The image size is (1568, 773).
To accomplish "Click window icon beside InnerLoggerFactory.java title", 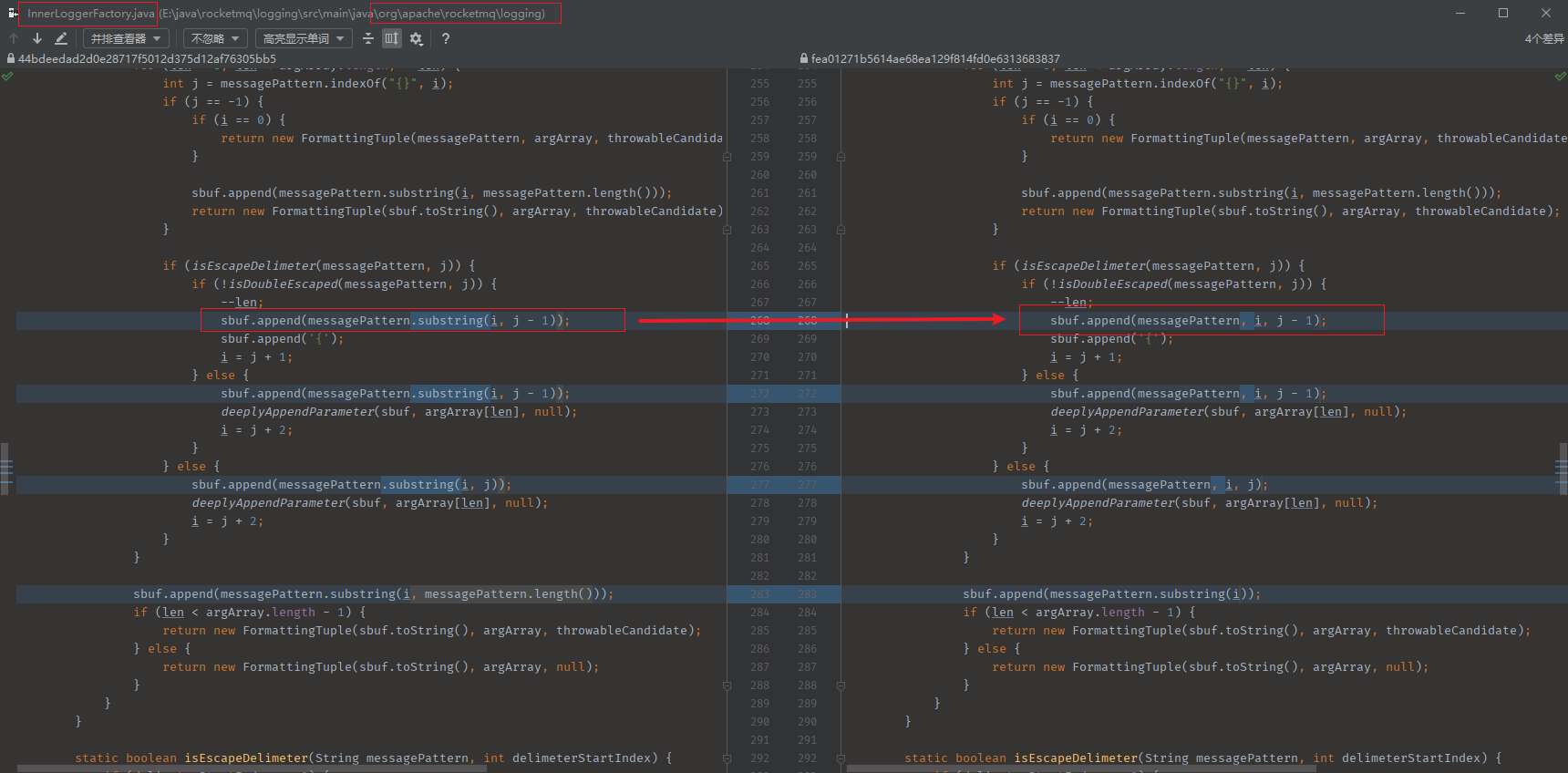I will (x=13, y=13).
